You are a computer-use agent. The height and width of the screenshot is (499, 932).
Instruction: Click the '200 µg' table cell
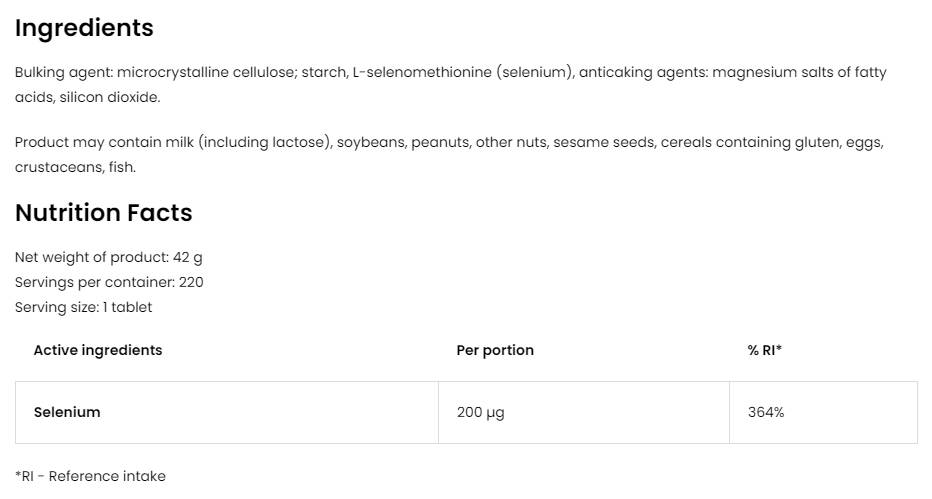480,412
